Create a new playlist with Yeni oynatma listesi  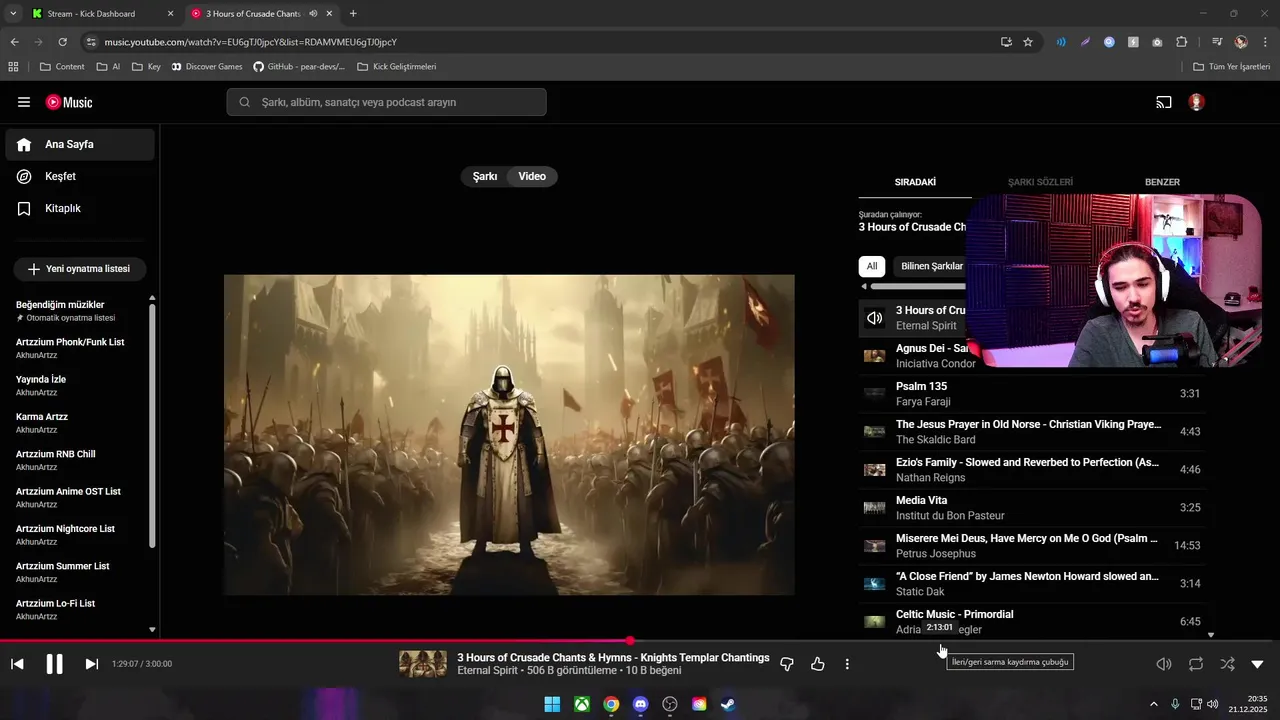pos(79,269)
